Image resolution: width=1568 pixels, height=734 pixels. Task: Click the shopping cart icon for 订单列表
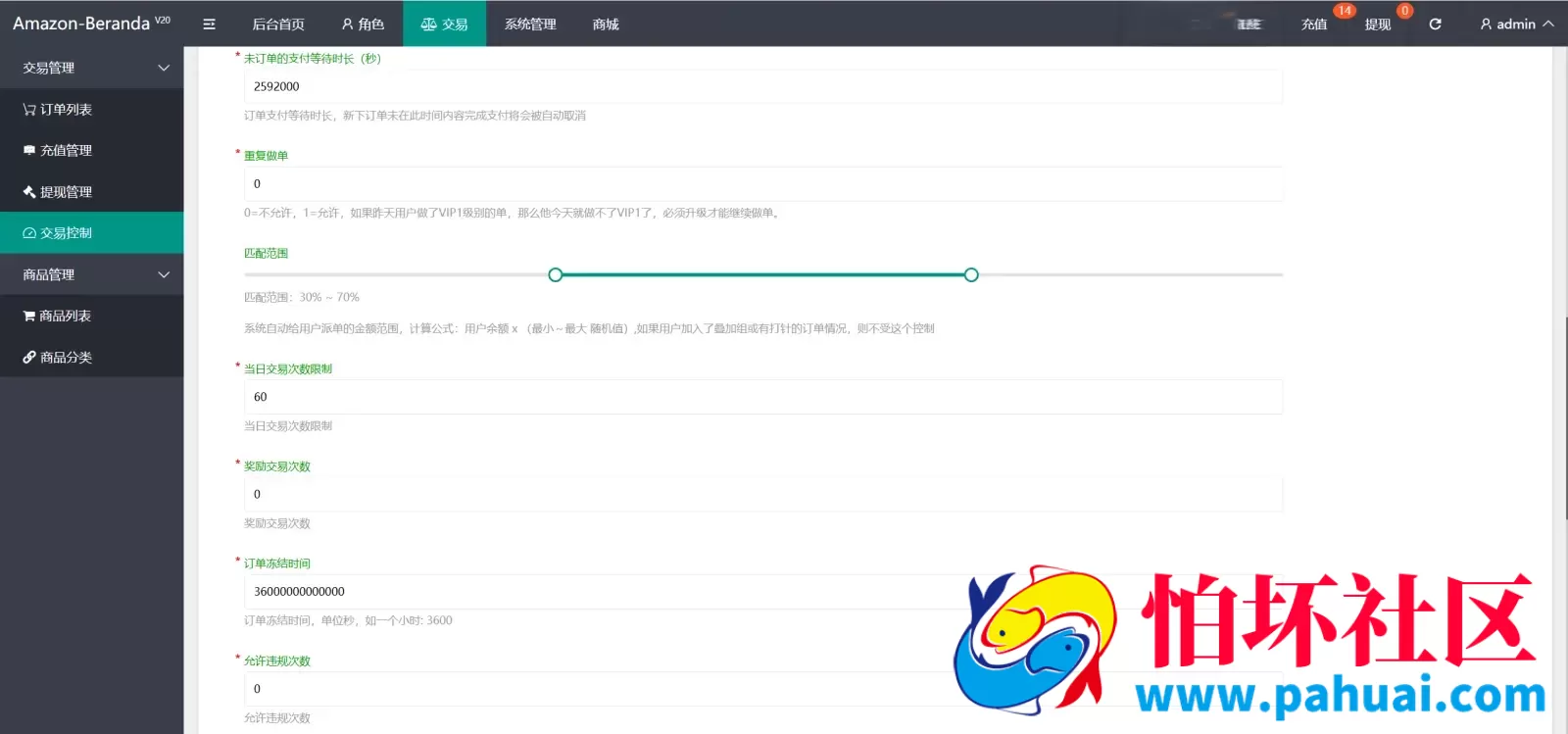(29, 110)
